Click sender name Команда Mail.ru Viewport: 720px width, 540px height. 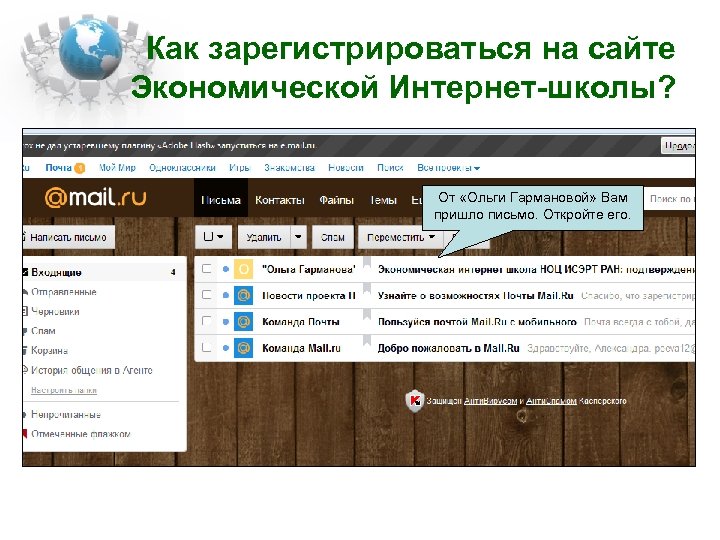(x=301, y=348)
